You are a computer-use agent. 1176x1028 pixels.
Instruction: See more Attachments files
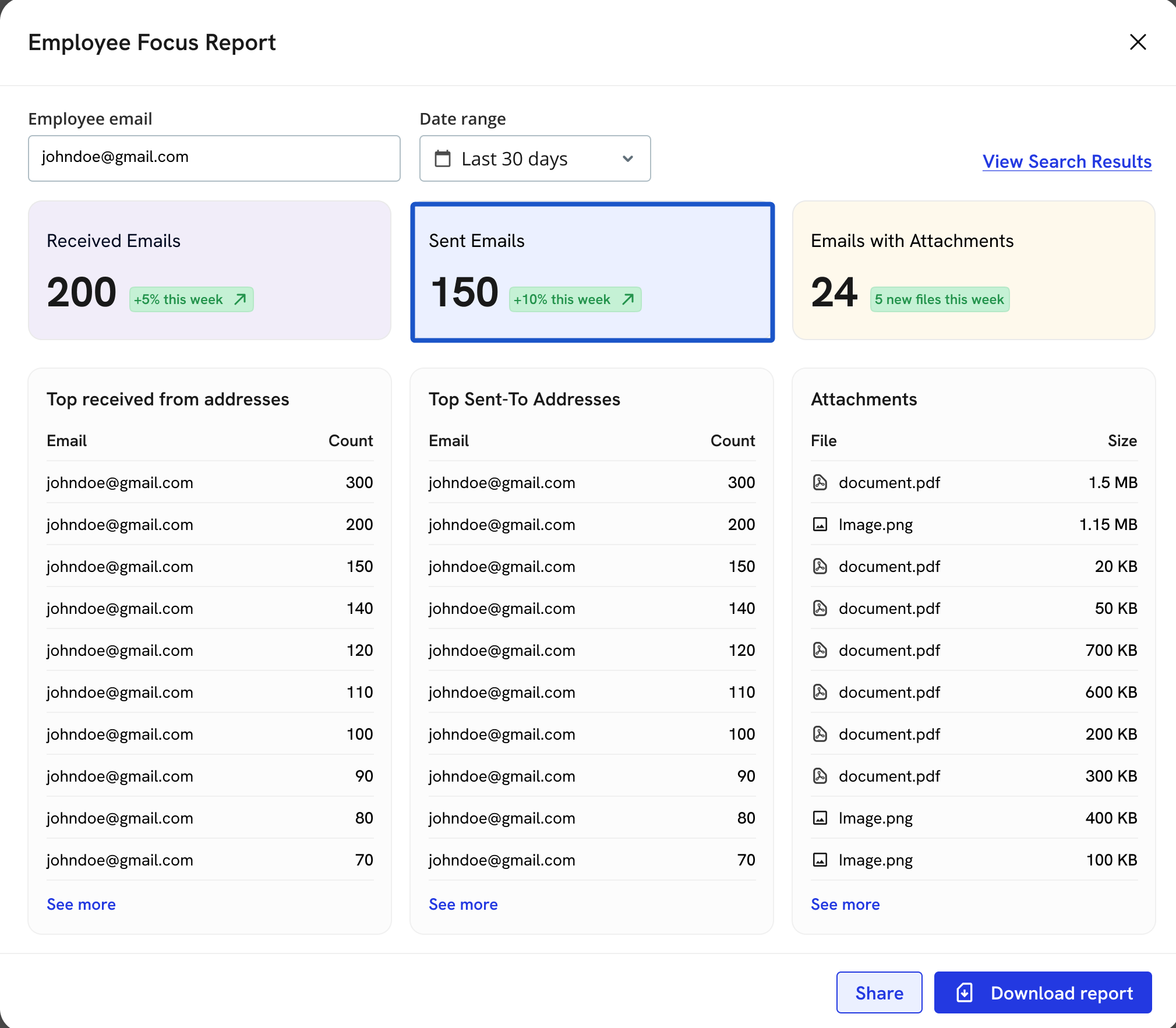[845, 904]
